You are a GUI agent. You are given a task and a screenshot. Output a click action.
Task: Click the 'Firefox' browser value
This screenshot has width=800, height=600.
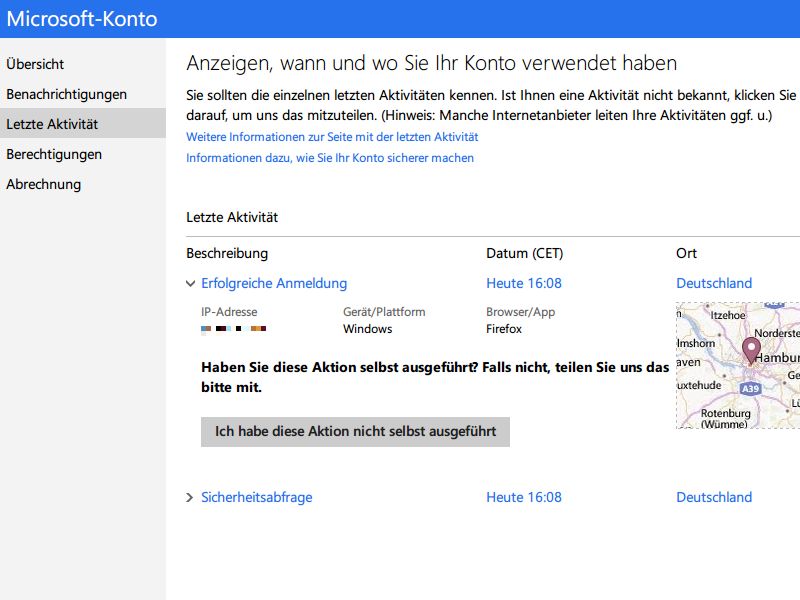(504, 329)
